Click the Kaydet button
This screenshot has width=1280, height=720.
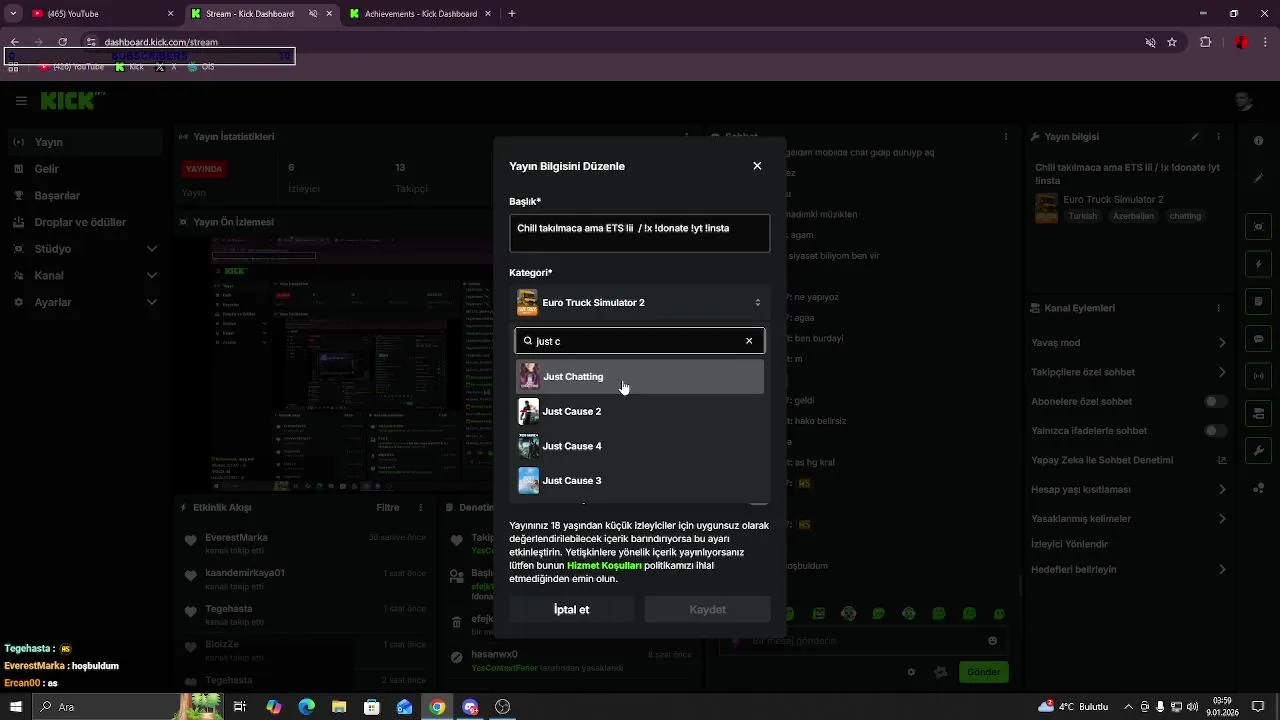click(x=707, y=609)
